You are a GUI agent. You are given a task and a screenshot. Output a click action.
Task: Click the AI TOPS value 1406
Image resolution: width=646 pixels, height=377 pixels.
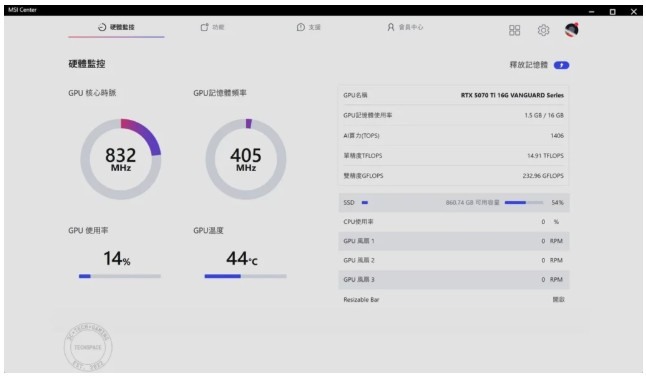557,136
